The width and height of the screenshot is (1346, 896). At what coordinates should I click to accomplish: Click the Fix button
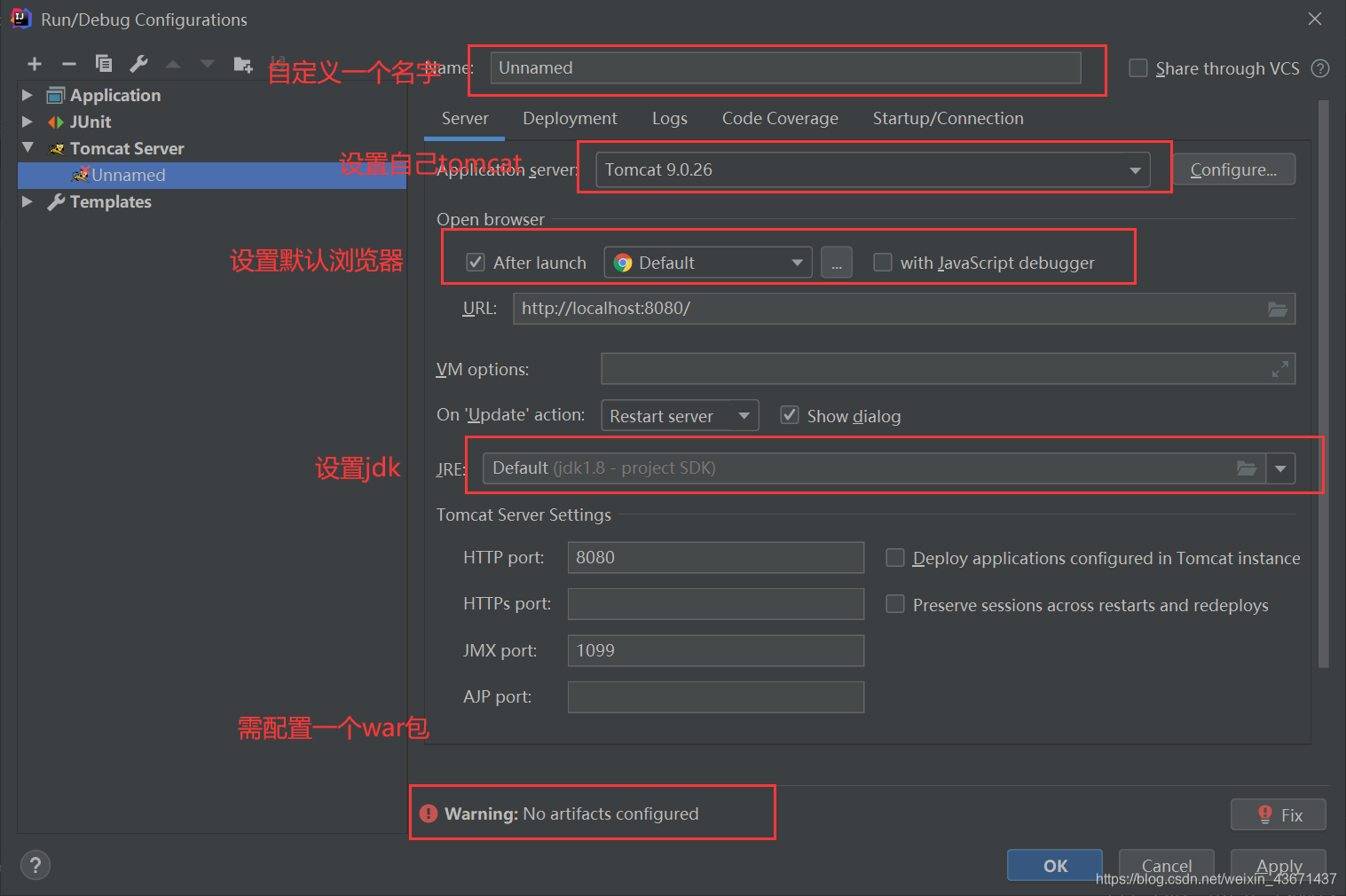(x=1279, y=814)
